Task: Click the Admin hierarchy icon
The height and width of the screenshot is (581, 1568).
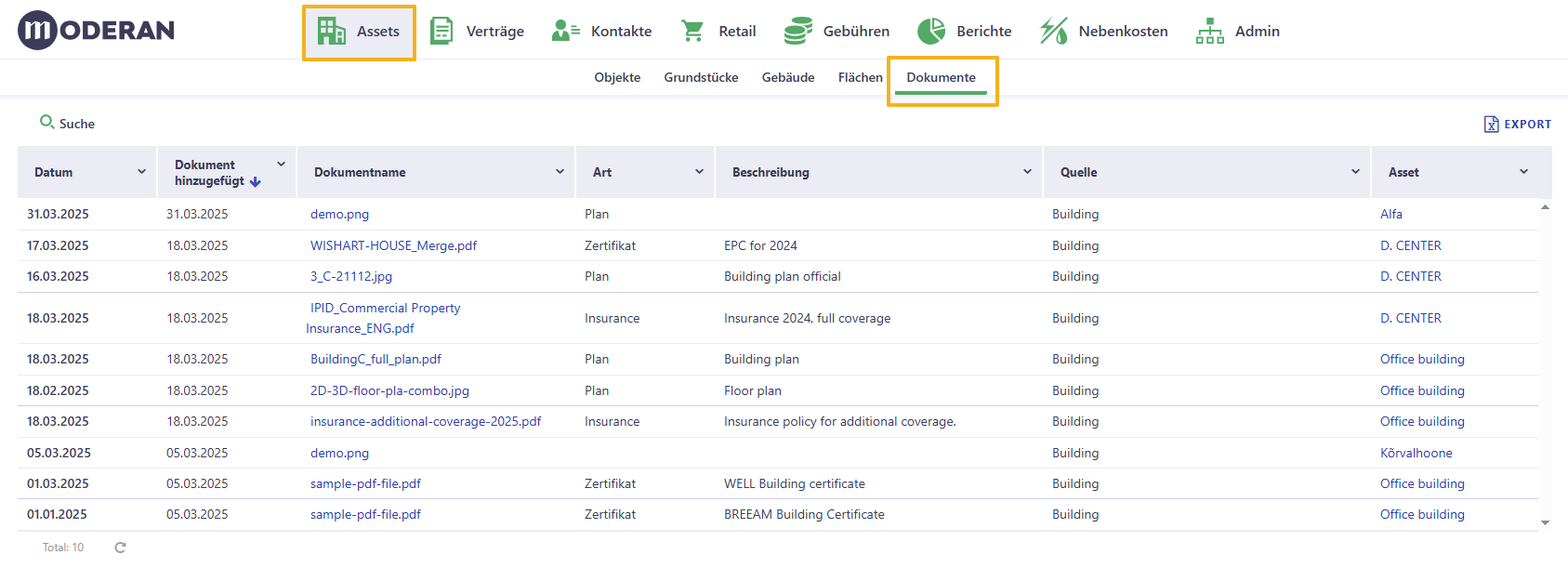Action: 1210,31
